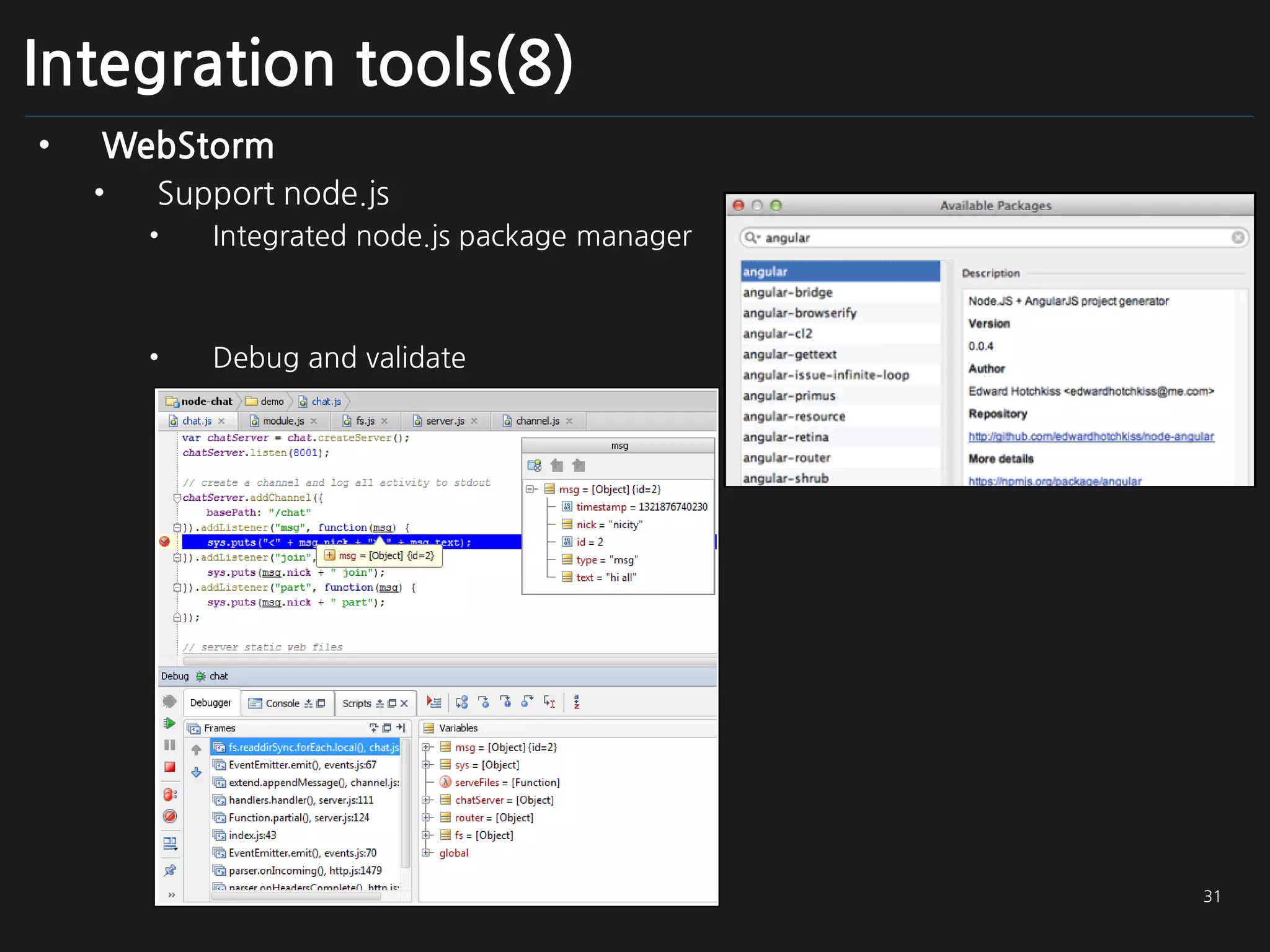Switch to the server.js editor tab

click(x=445, y=421)
